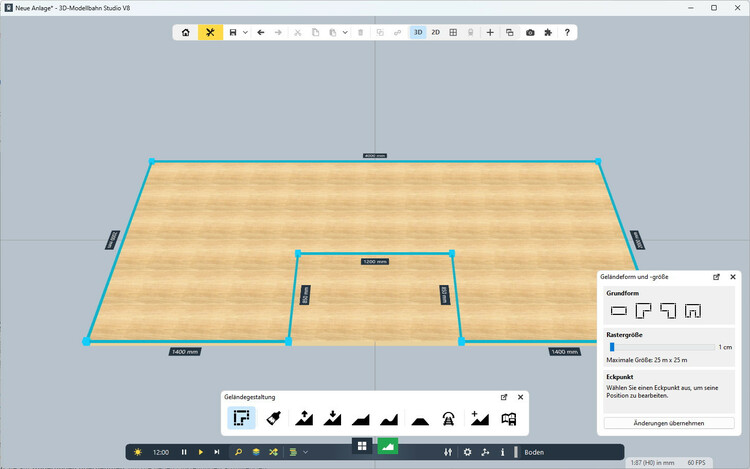The image size is (750, 469).
Task: Toggle the yellow planning tools mode button
Action: pos(210,33)
